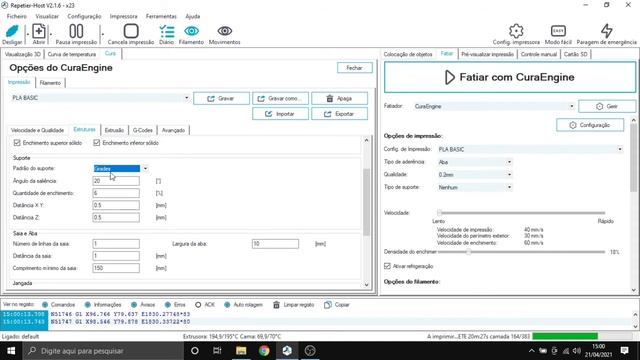Toggle Filamento visibility eye icon

coord(191,31)
